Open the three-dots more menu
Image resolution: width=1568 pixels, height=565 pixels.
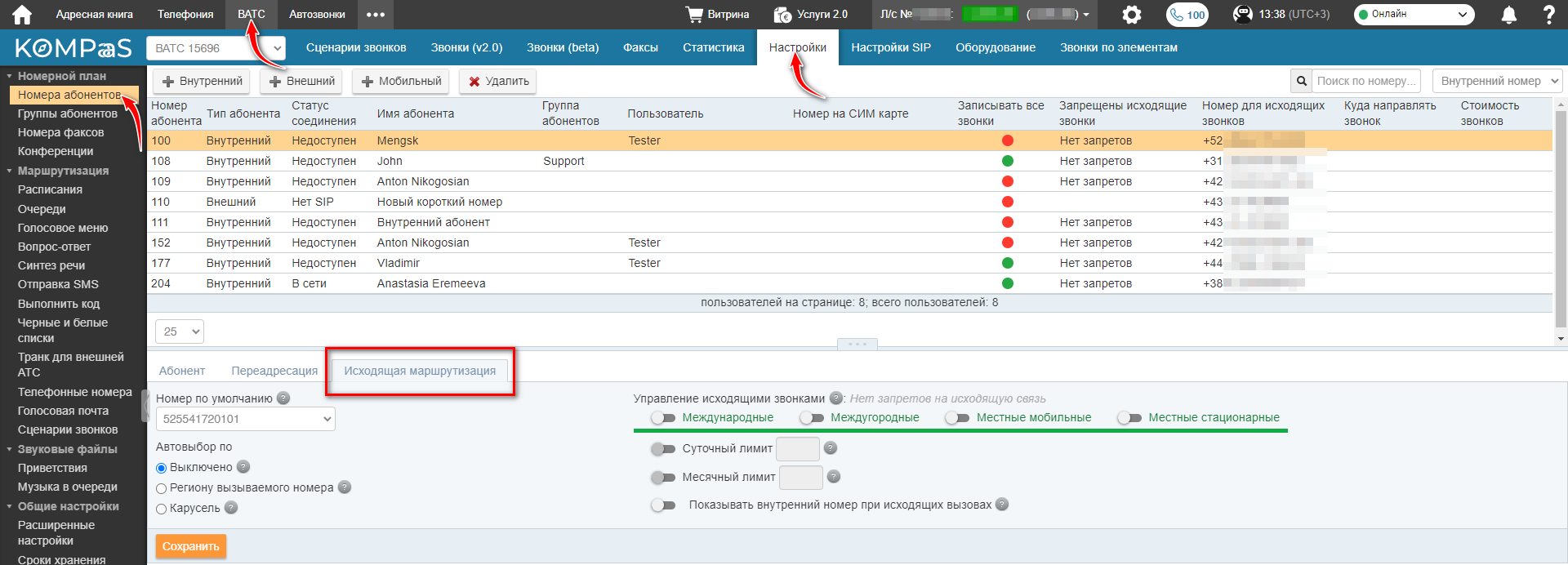[x=375, y=15]
